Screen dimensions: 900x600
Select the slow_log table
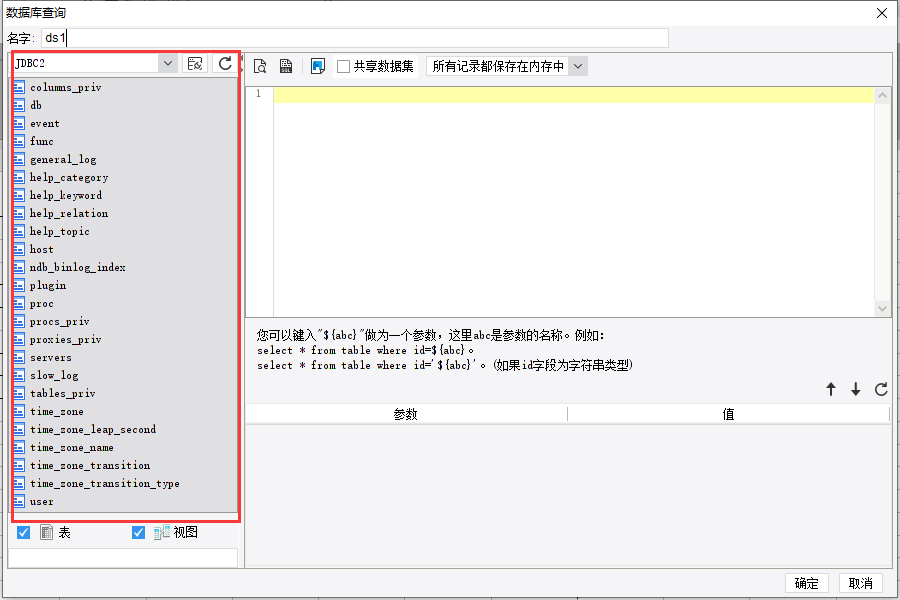point(54,376)
